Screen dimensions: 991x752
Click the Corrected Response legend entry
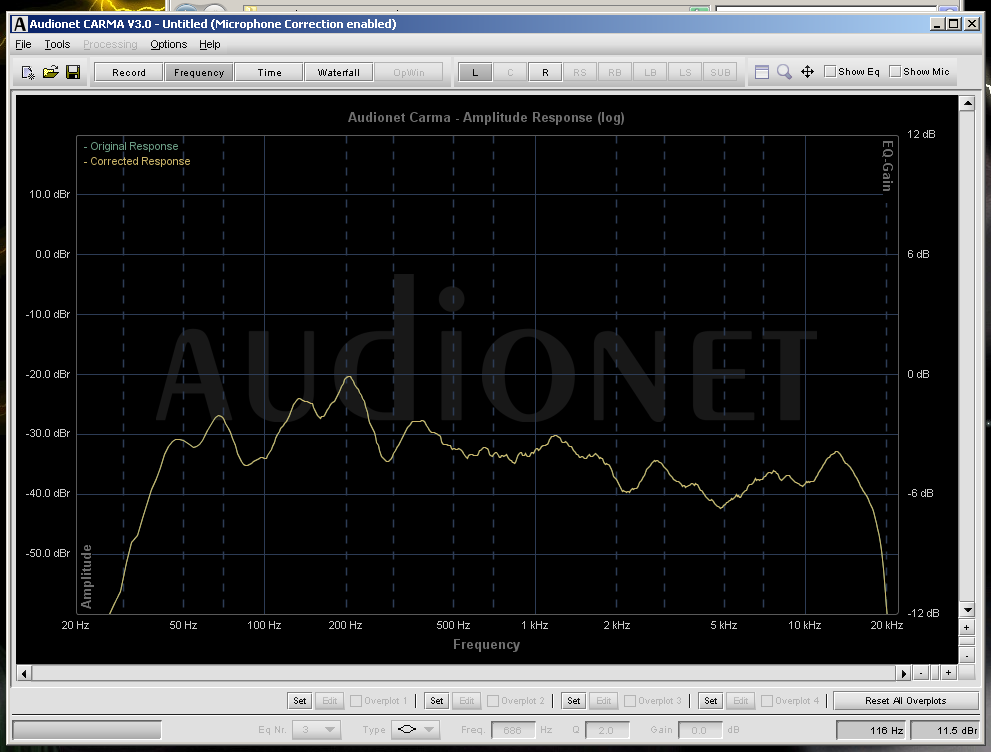pos(137,161)
